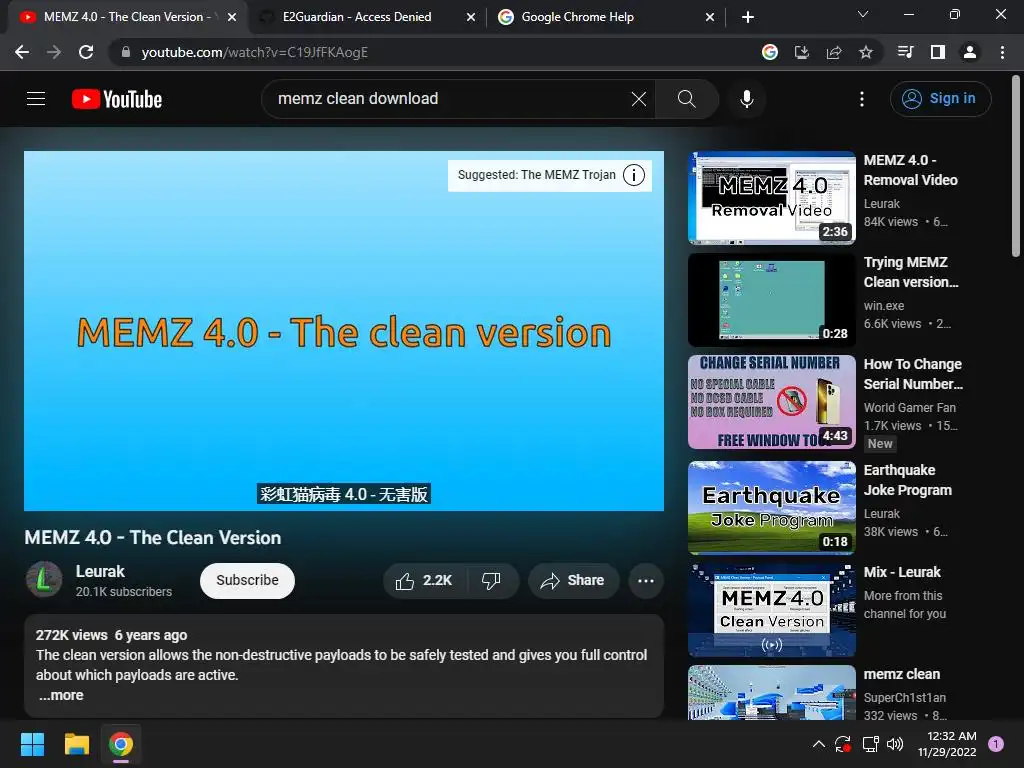Open File Explorer from taskbar

click(x=76, y=744)
